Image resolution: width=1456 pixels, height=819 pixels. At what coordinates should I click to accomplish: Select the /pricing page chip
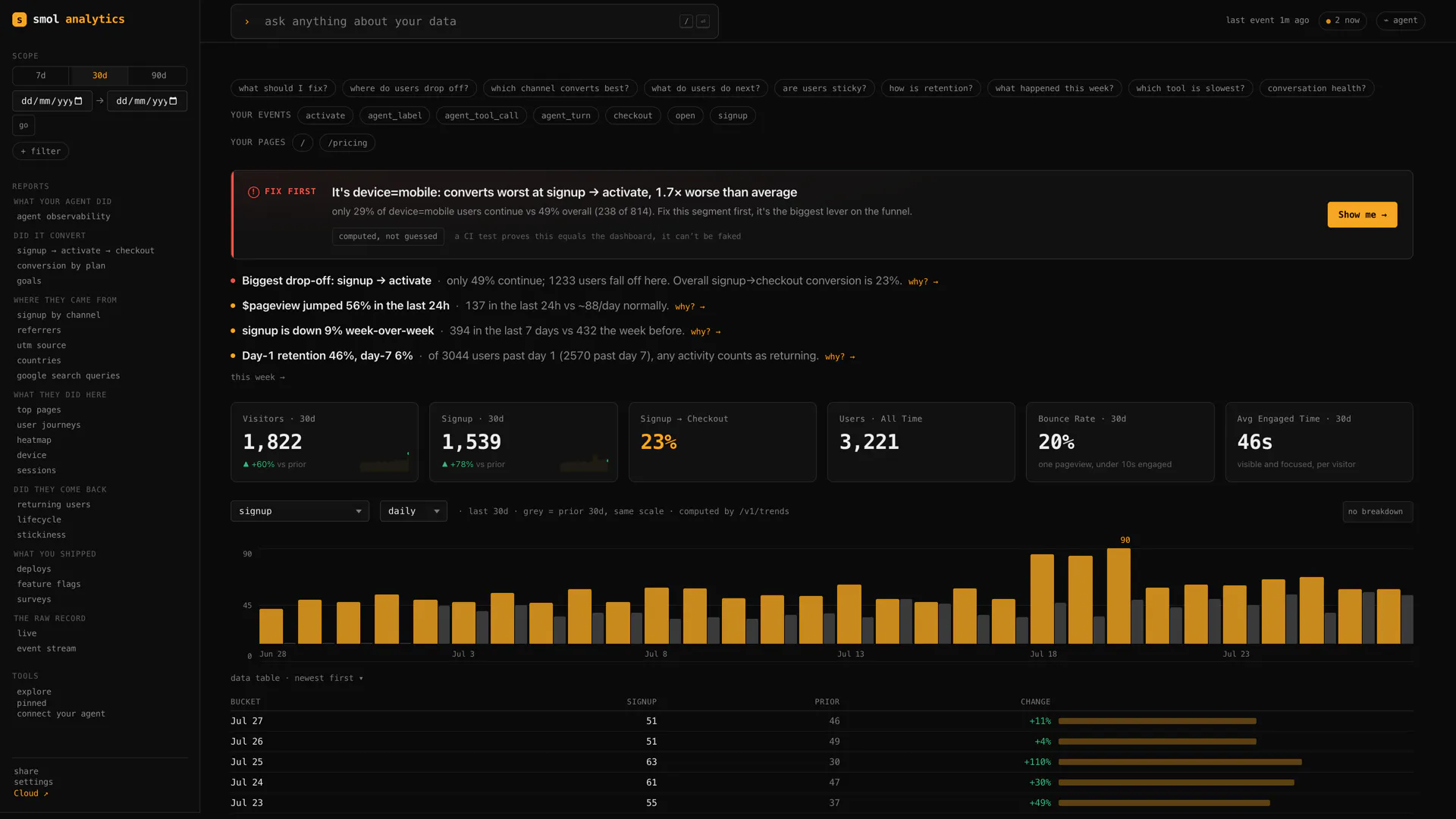click(347, 143)
